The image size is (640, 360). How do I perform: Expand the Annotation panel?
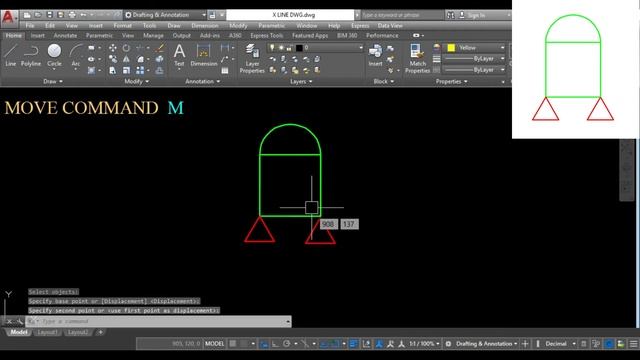click(202, 81)
